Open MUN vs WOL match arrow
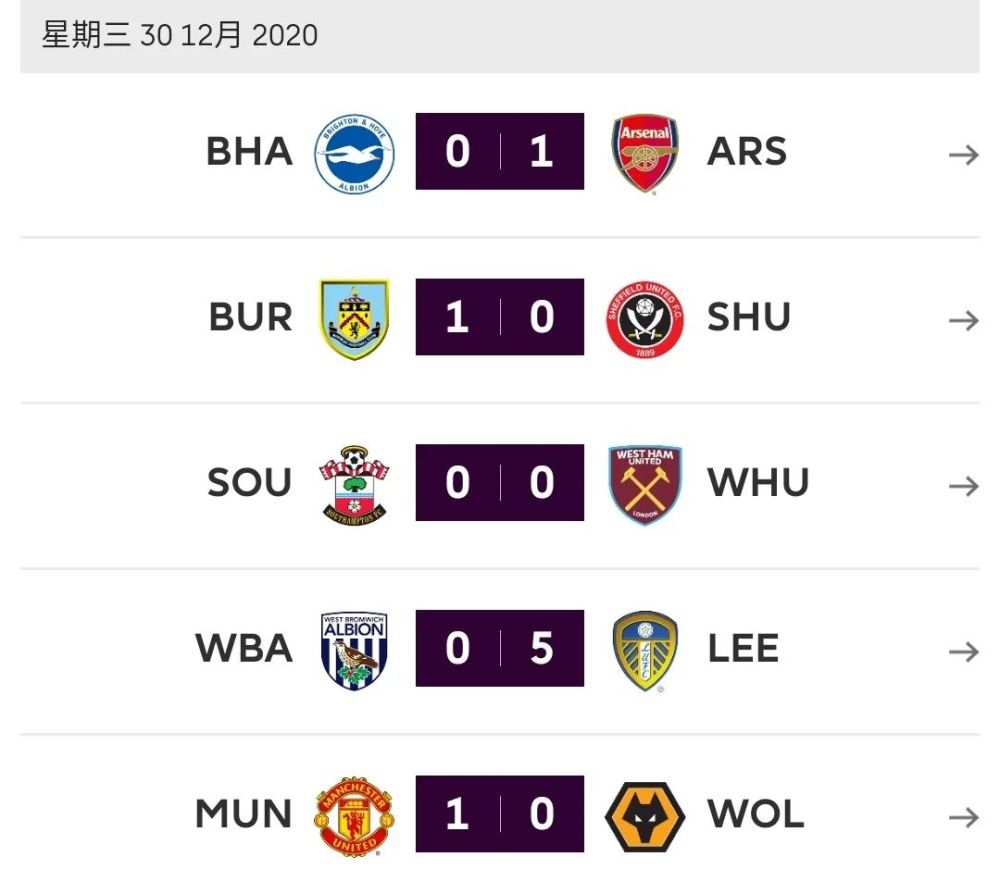The image size is (1000, 894). pos(964,817)
